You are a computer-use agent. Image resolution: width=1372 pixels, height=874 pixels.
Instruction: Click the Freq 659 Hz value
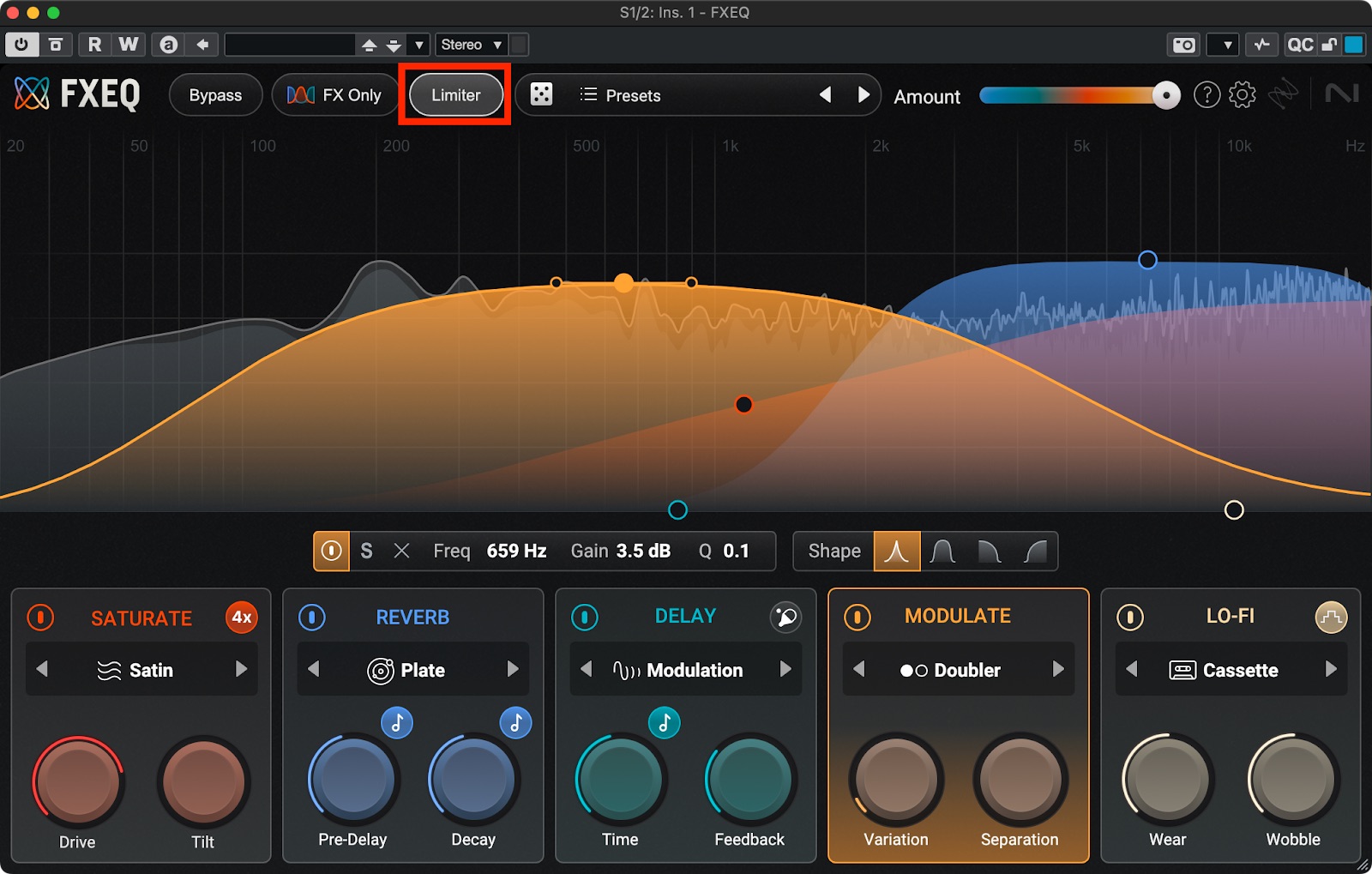(x=516, y=551)
